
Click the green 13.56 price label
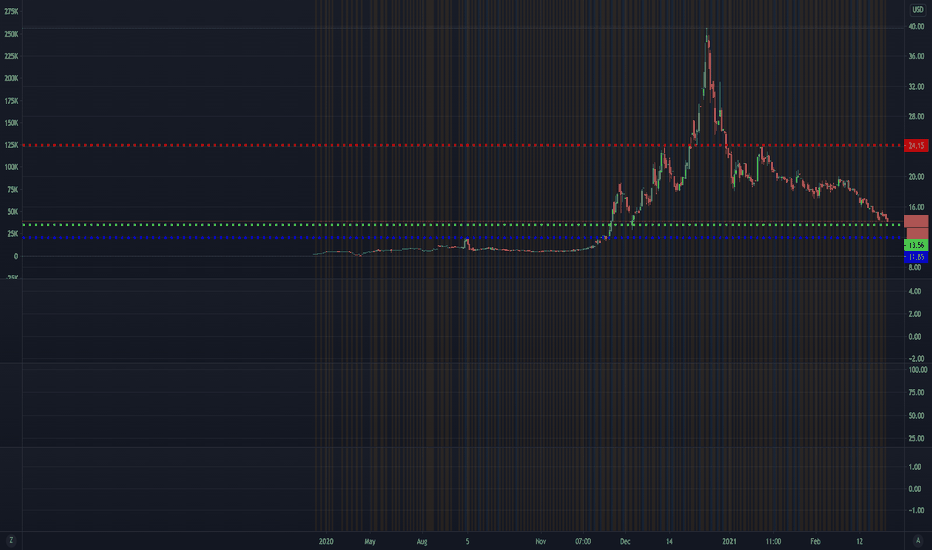pos(916,245)
